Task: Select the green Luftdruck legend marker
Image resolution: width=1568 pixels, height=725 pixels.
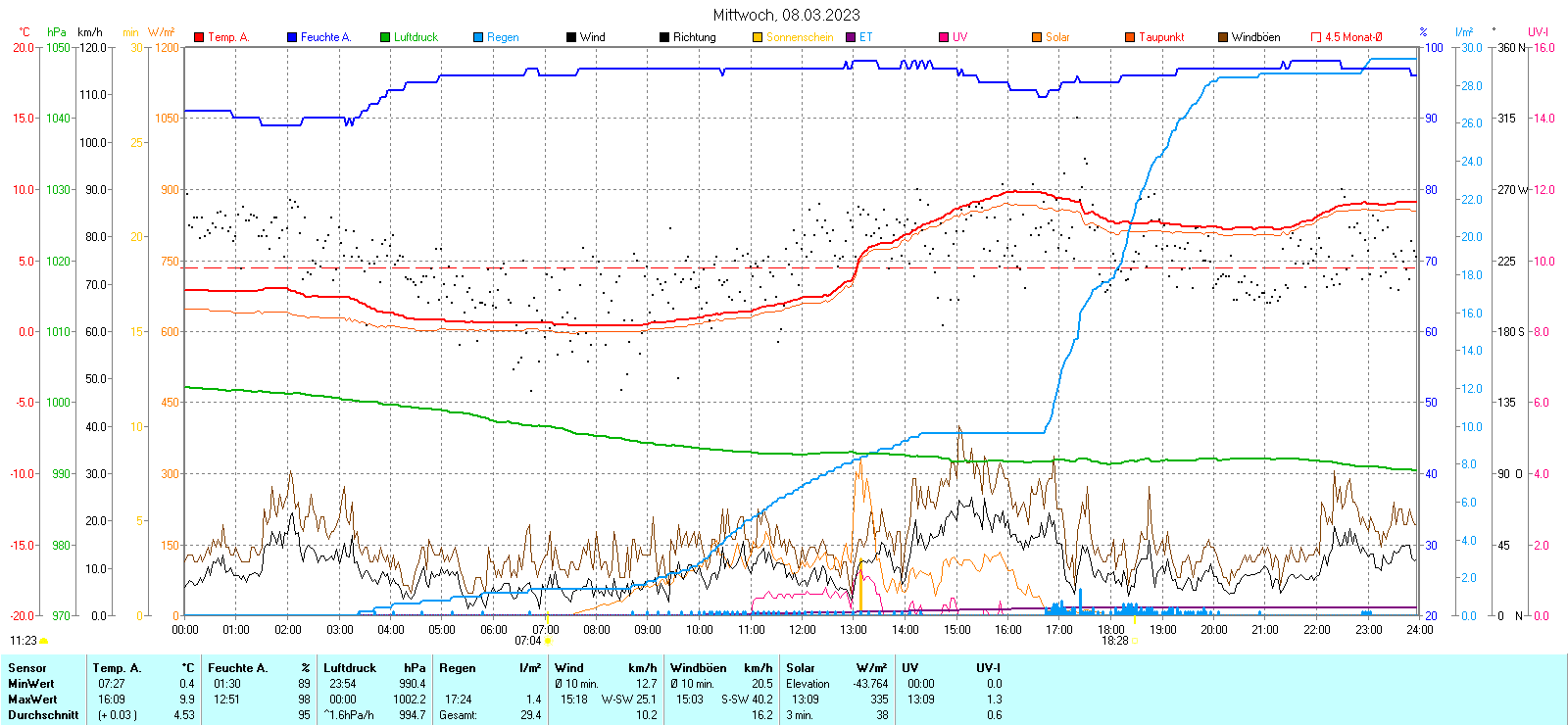Action: coord(385,37)
